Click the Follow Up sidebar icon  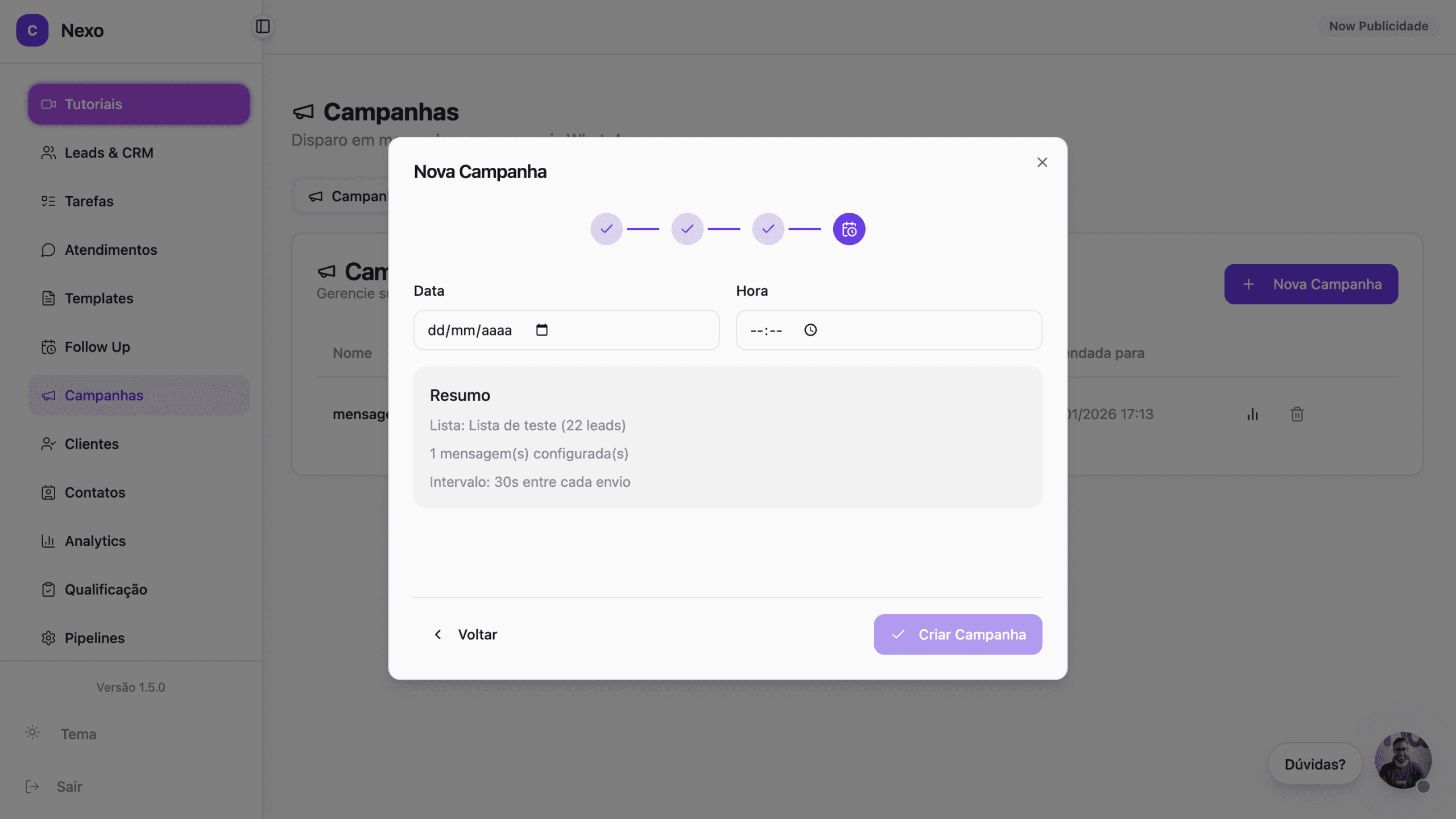[x=48, y=347]
